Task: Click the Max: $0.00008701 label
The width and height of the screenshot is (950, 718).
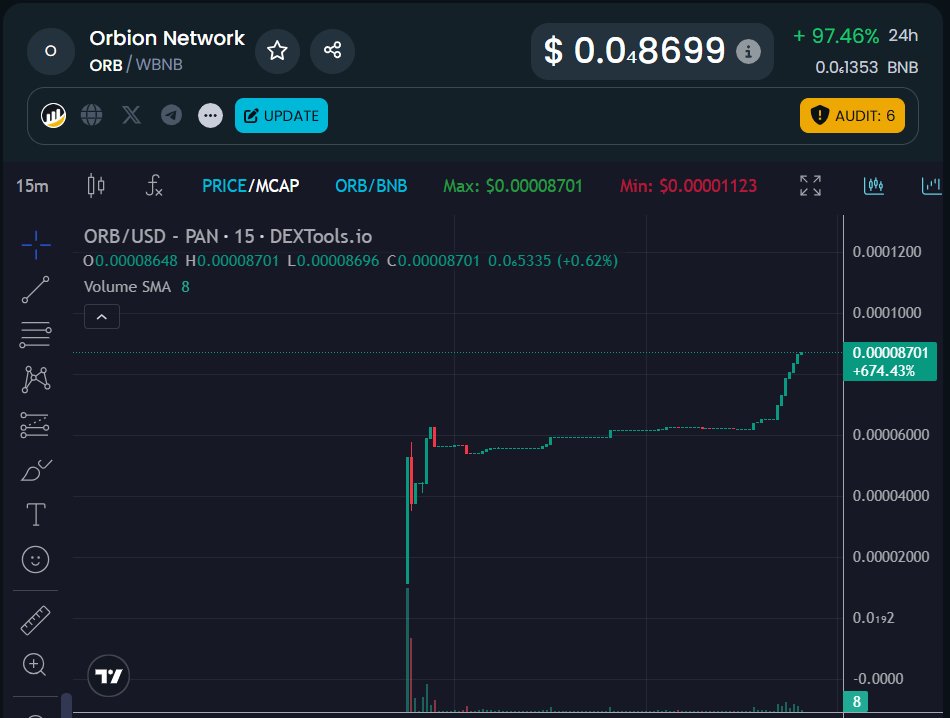Action: click(513, 185)
